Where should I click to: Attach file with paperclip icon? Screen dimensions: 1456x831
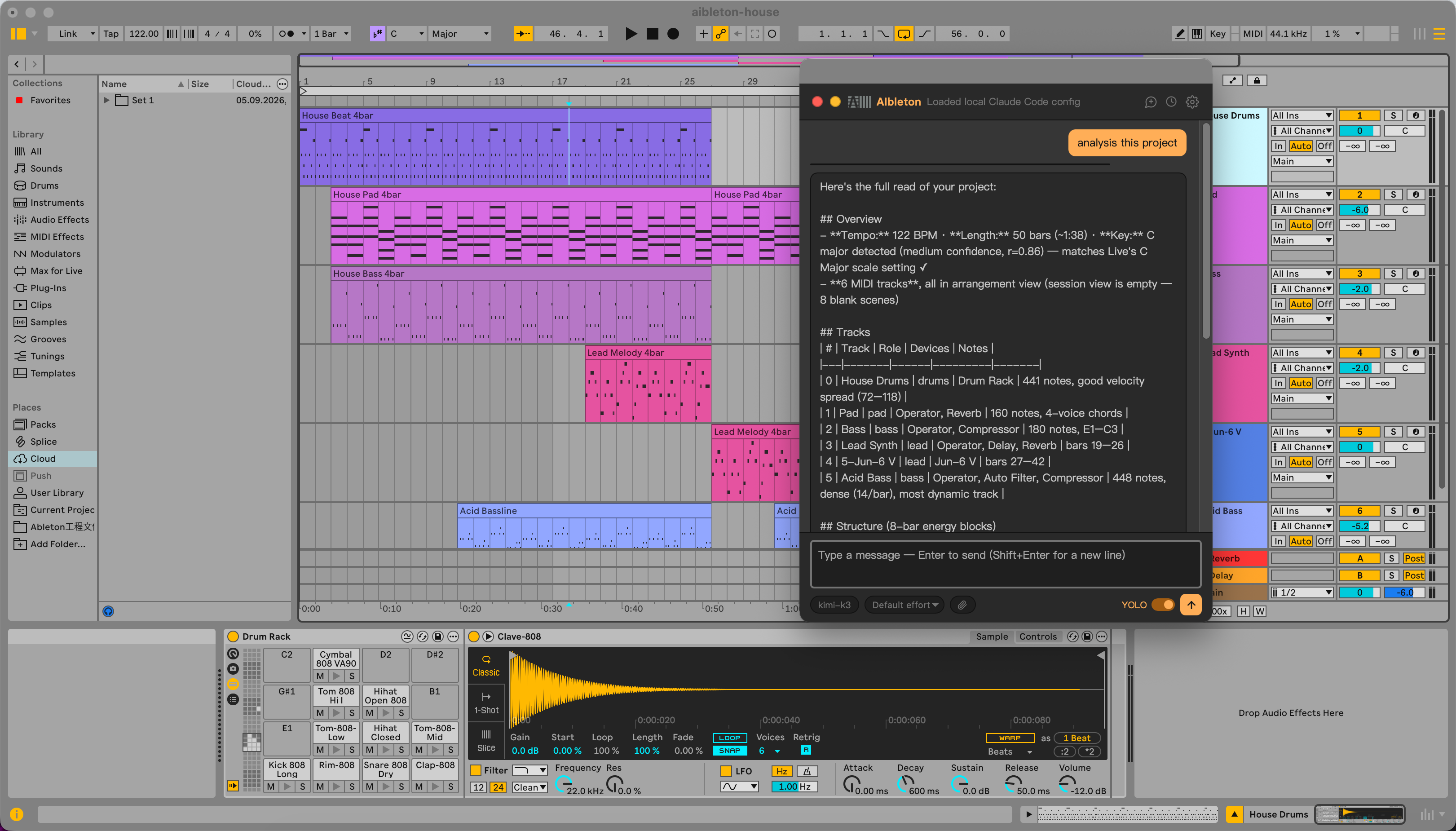[x=962, y=605]
